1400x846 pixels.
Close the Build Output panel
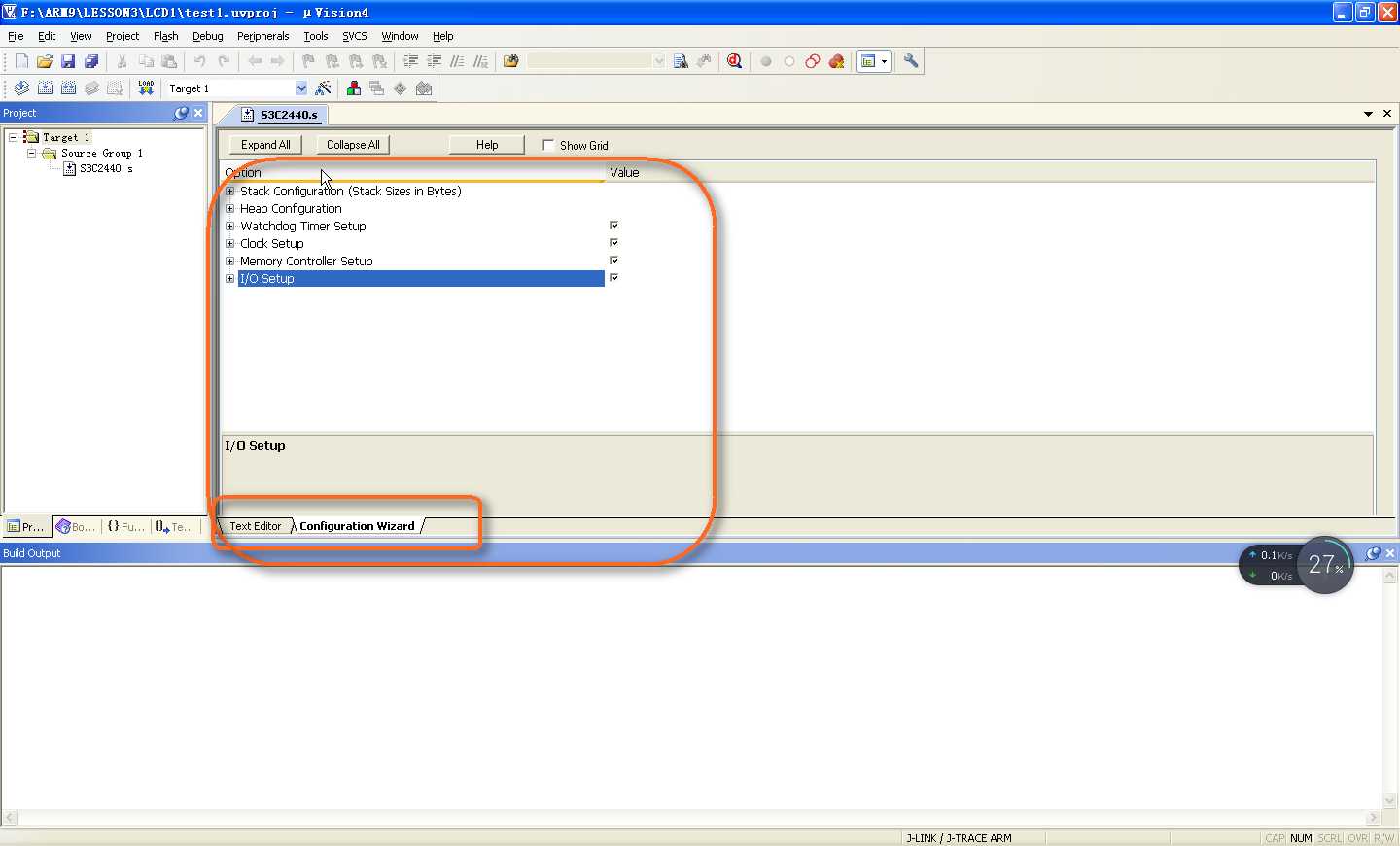[1390, 553]
